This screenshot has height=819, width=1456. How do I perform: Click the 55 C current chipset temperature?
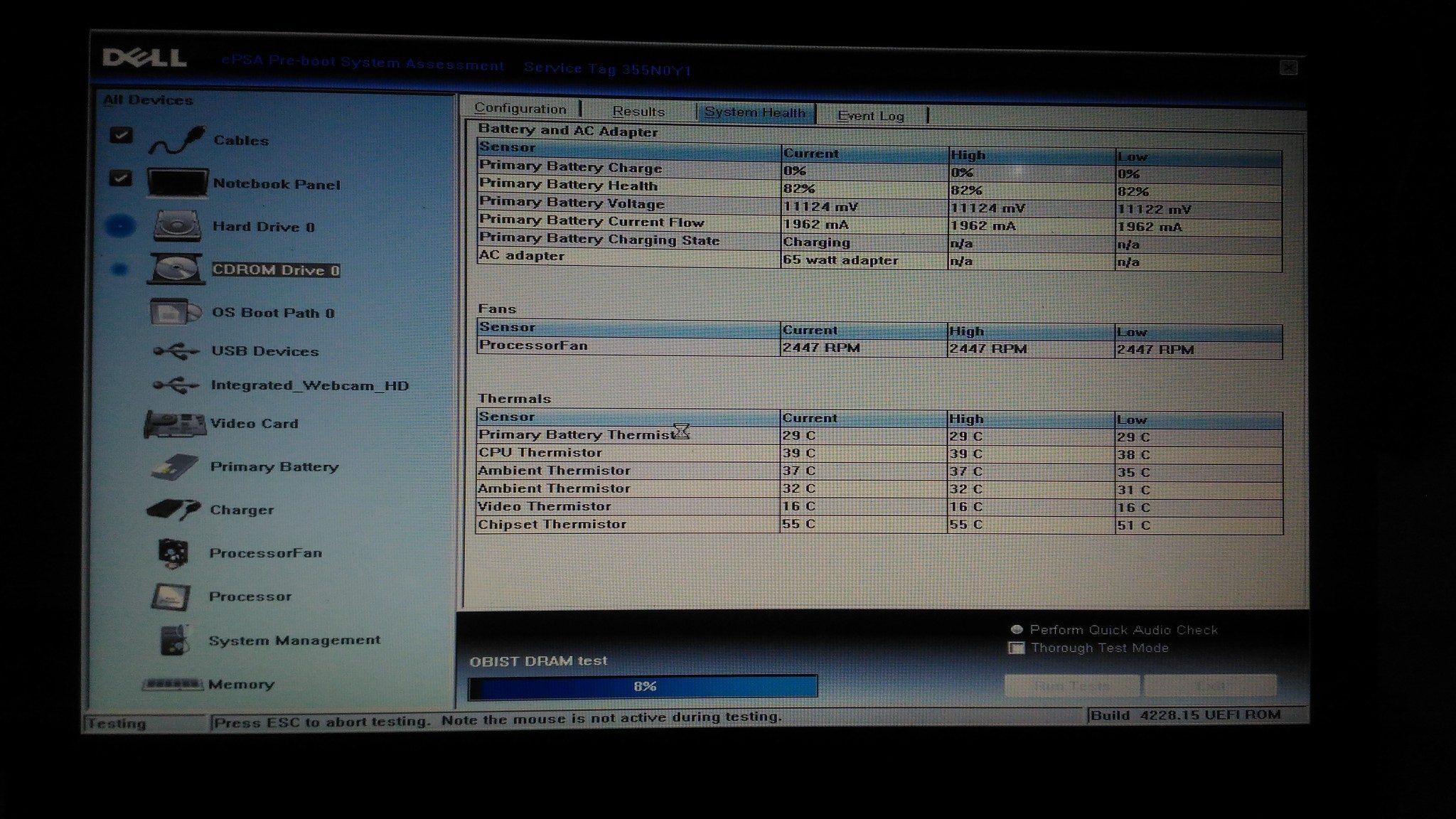click(x=799, y=524)
